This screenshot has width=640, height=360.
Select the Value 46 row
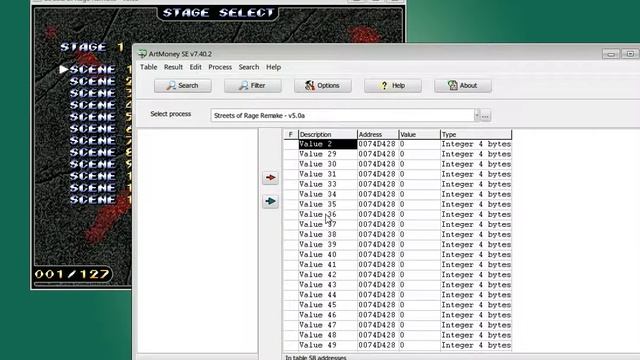pos(398,315)
